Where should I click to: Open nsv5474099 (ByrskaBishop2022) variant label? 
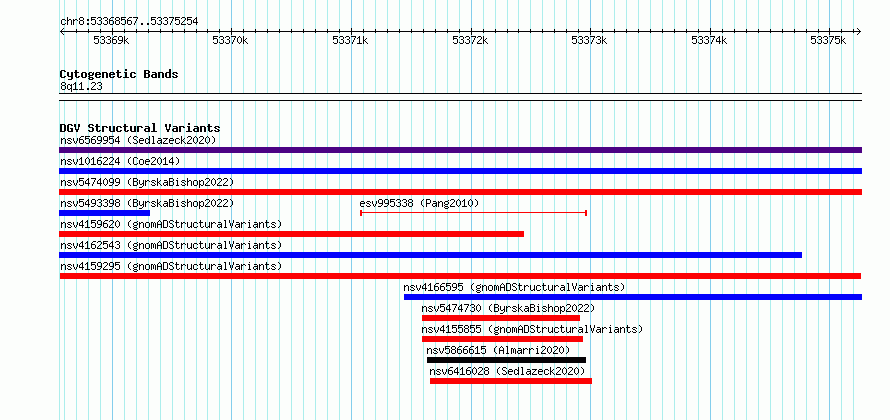click(x=147, y=182)
